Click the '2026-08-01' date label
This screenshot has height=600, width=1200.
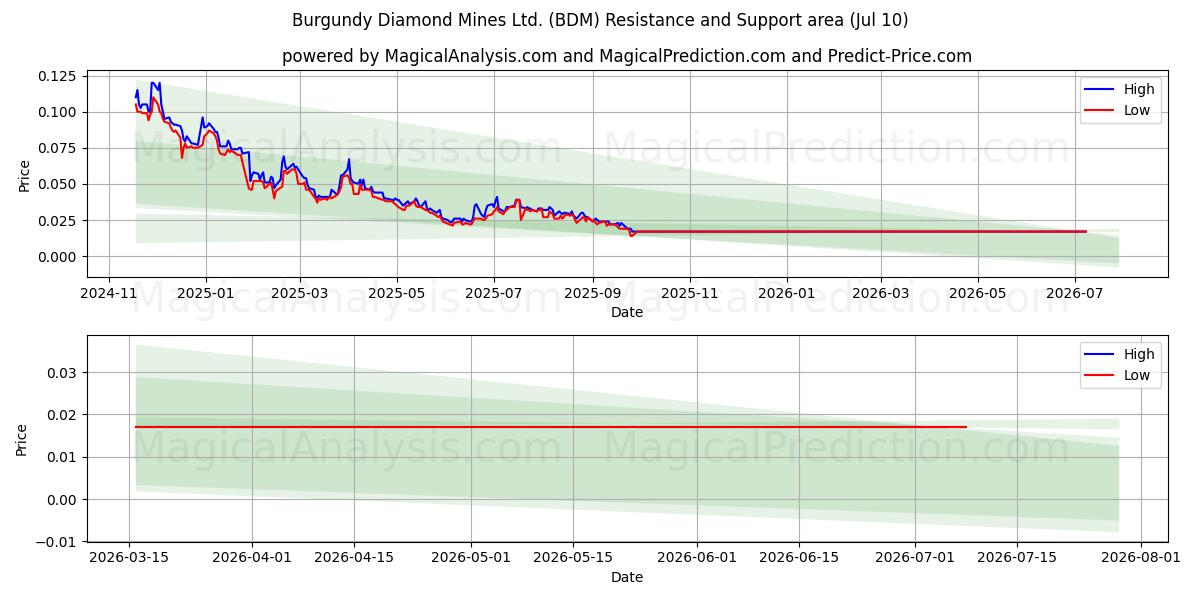(1141, 560)
